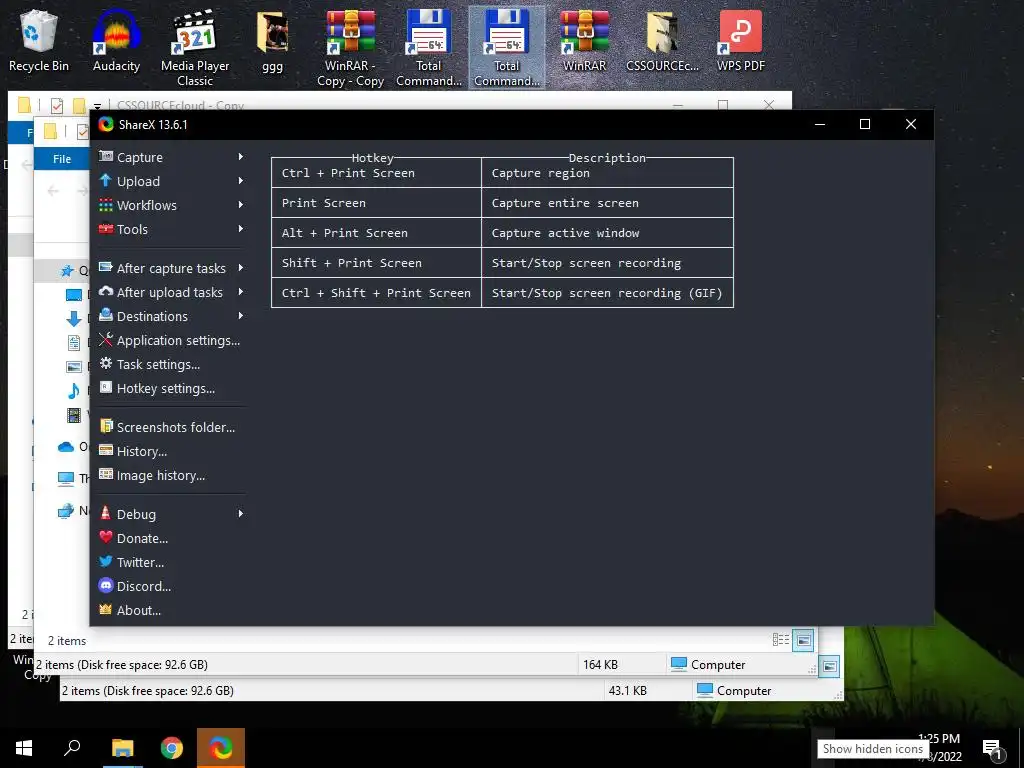
Task: Click the Hotkey settings icon
Action: pos(106,387)
